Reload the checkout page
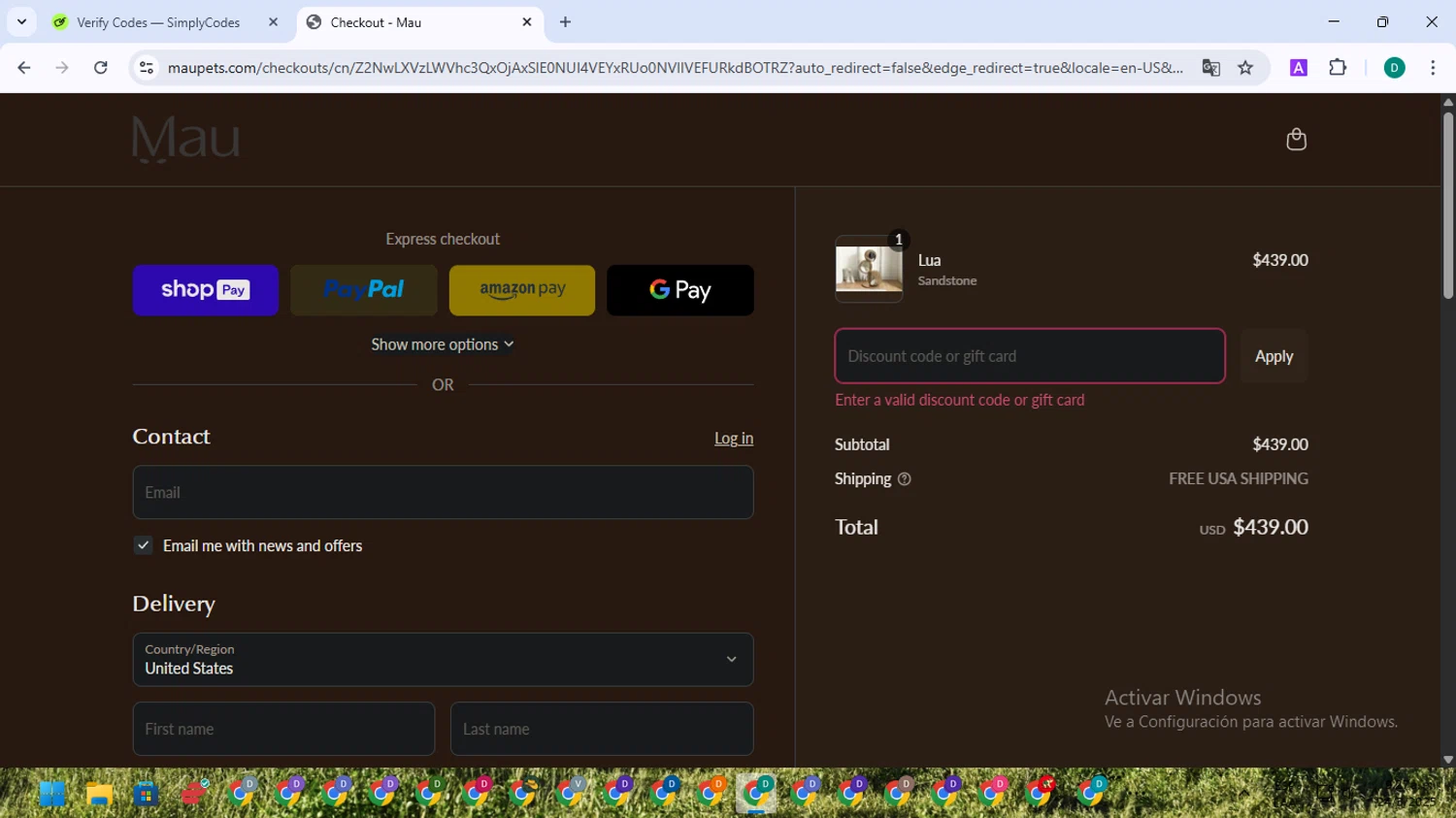 tap(100, 68)
